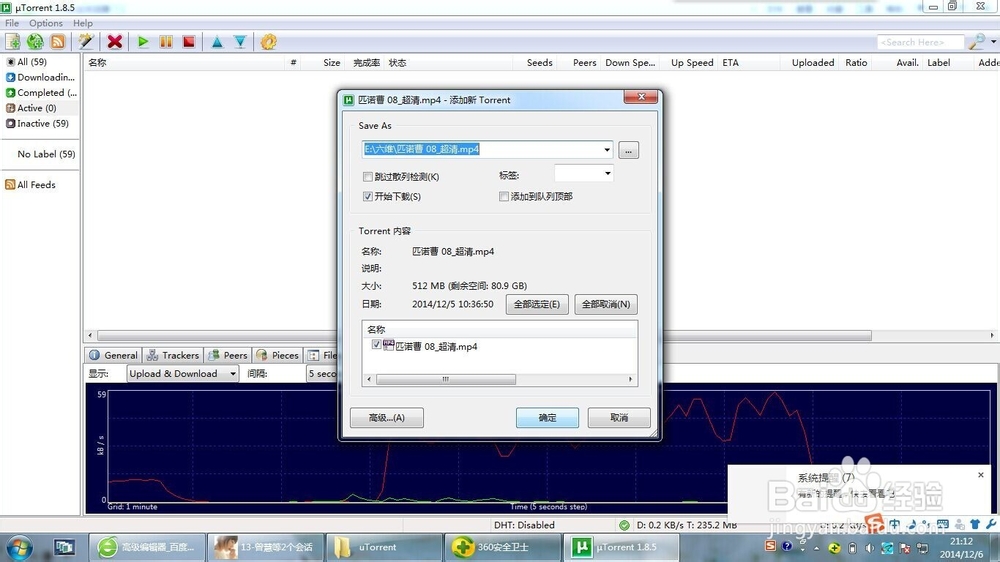Open the Upload & Download display dropdown
Screen dimensions: 1000x562
pos(182,374)
